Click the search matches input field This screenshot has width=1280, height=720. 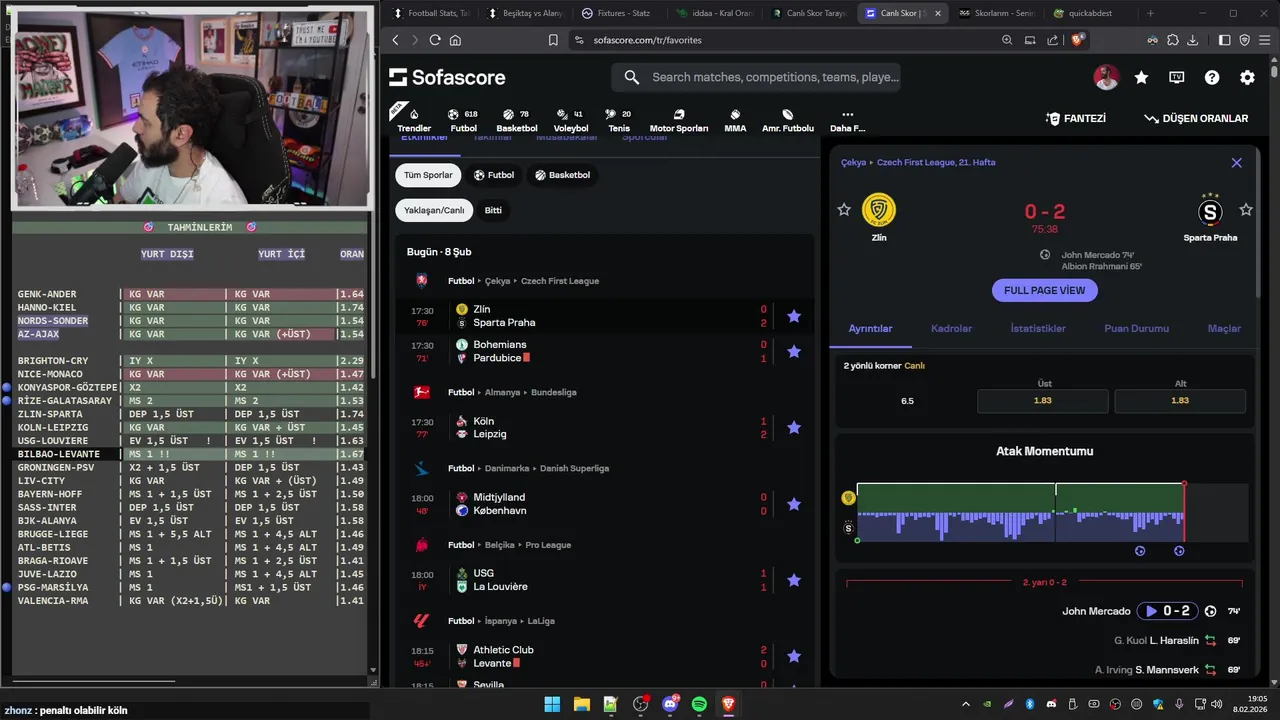(x=756, y=77)
